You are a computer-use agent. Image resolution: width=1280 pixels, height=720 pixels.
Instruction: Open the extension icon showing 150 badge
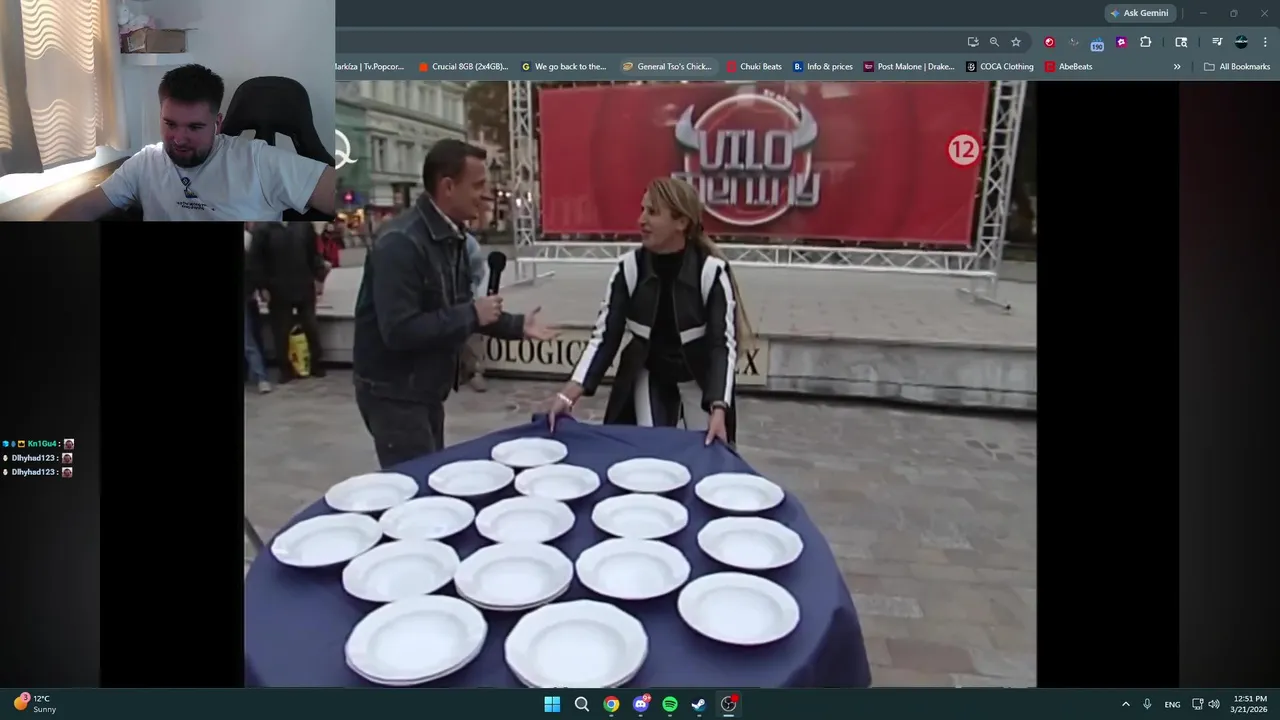point(1097,43)
